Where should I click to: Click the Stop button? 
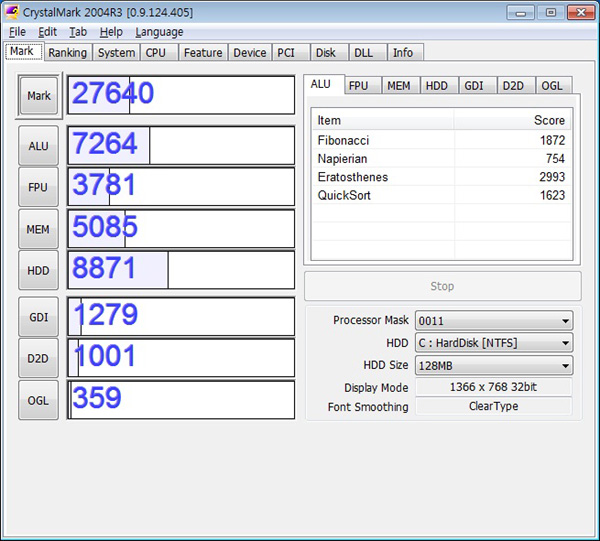[443, 286]
